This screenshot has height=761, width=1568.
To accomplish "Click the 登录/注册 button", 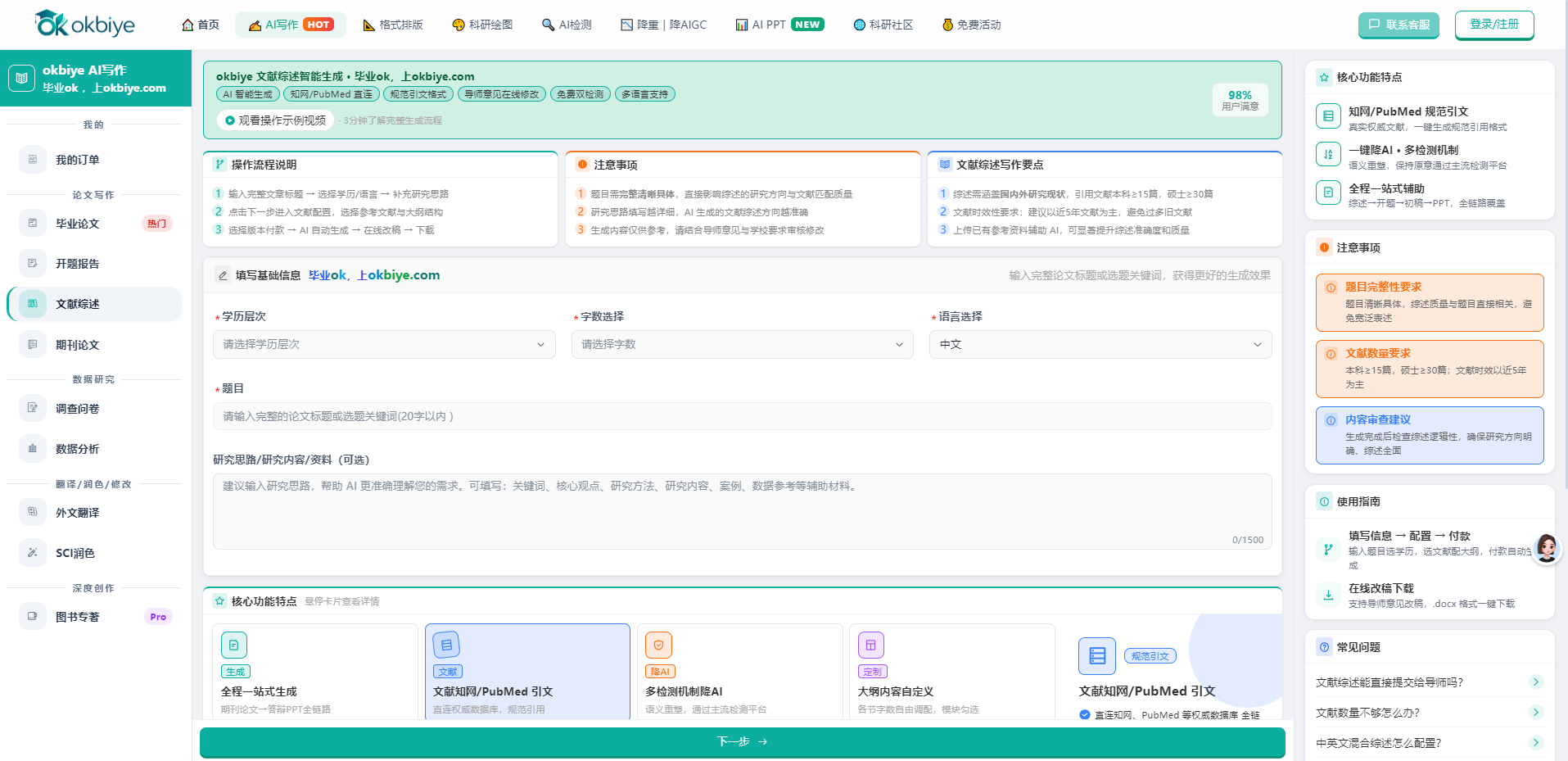I will pos(1494,25).
